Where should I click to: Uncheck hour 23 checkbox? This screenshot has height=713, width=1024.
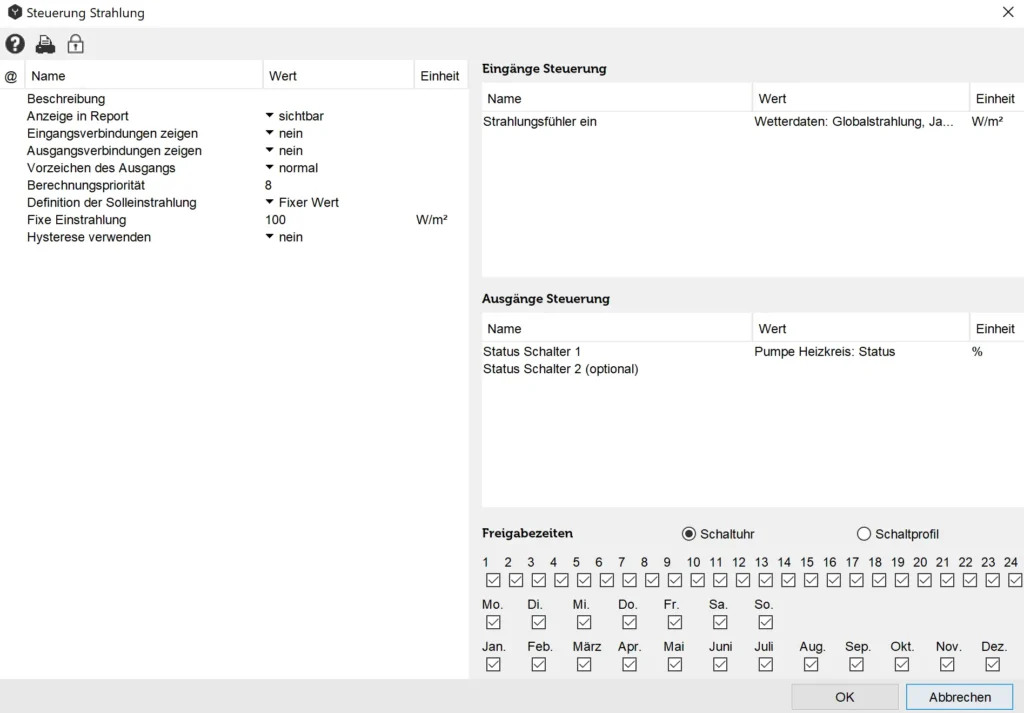coord(992,580)
